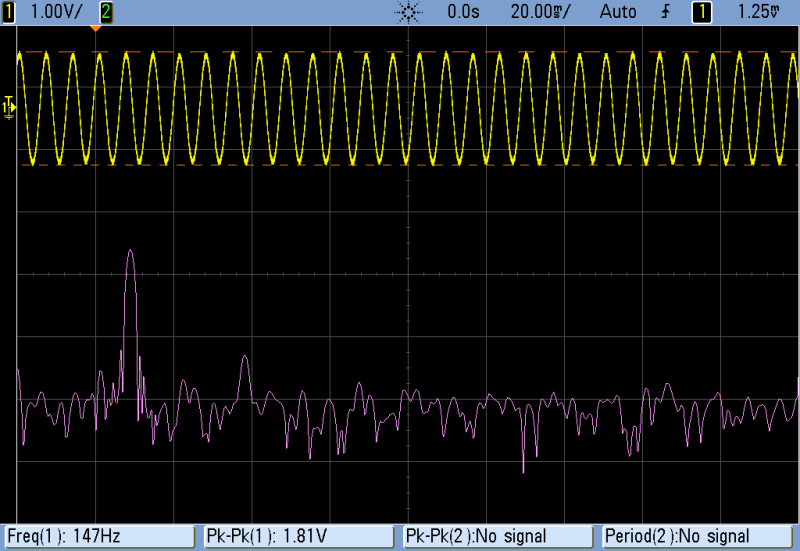Click the 1.25V trigger level value
800x551 pixels.
coord(757,11)
